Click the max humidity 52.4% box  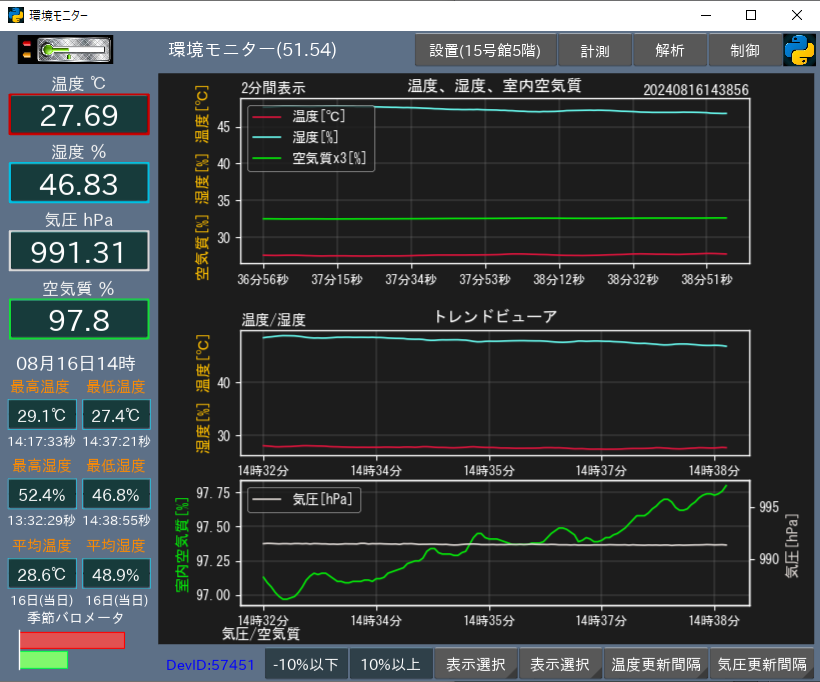pos(42,494)
